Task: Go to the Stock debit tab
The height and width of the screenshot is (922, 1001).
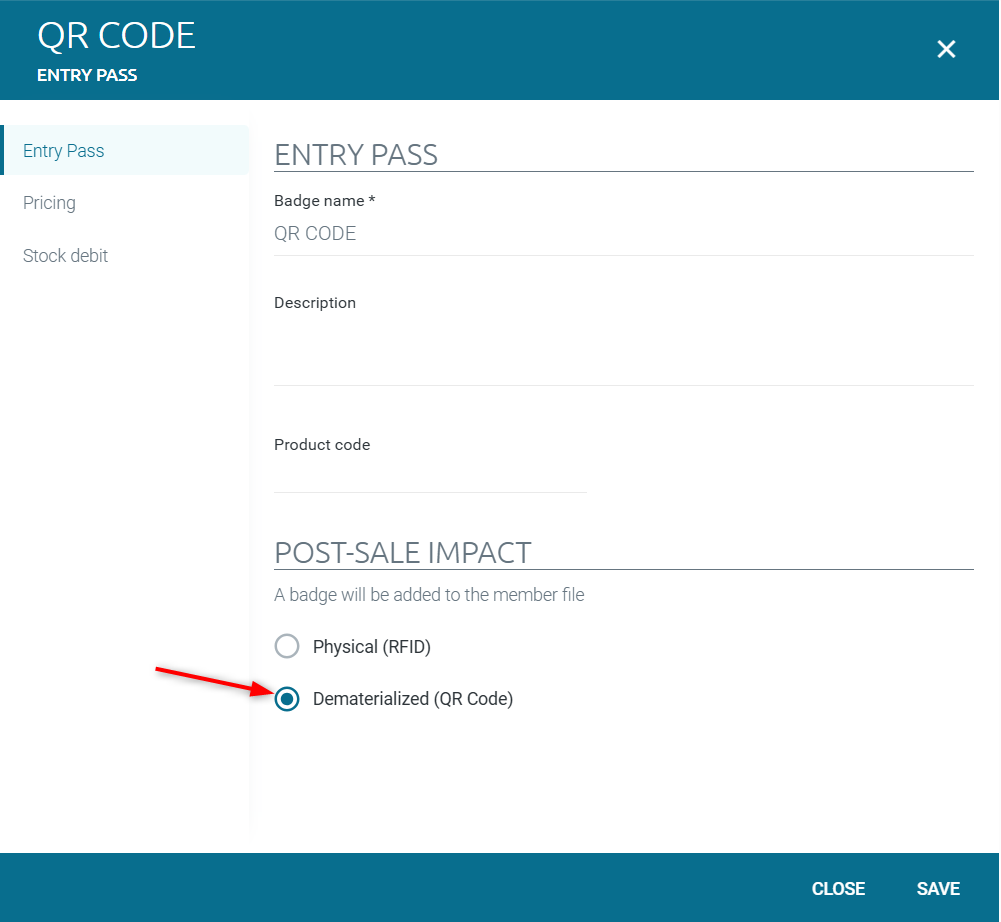Action: coord(65,256)
